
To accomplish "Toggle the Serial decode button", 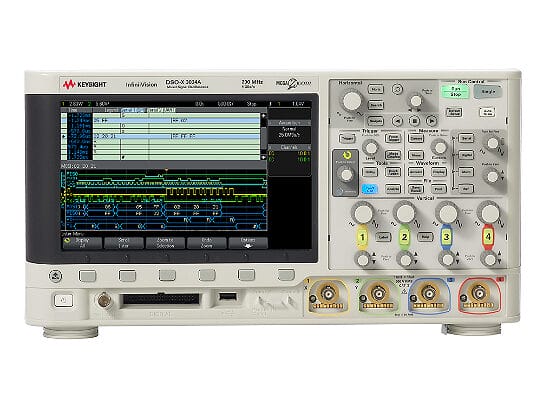I will 466,138.
